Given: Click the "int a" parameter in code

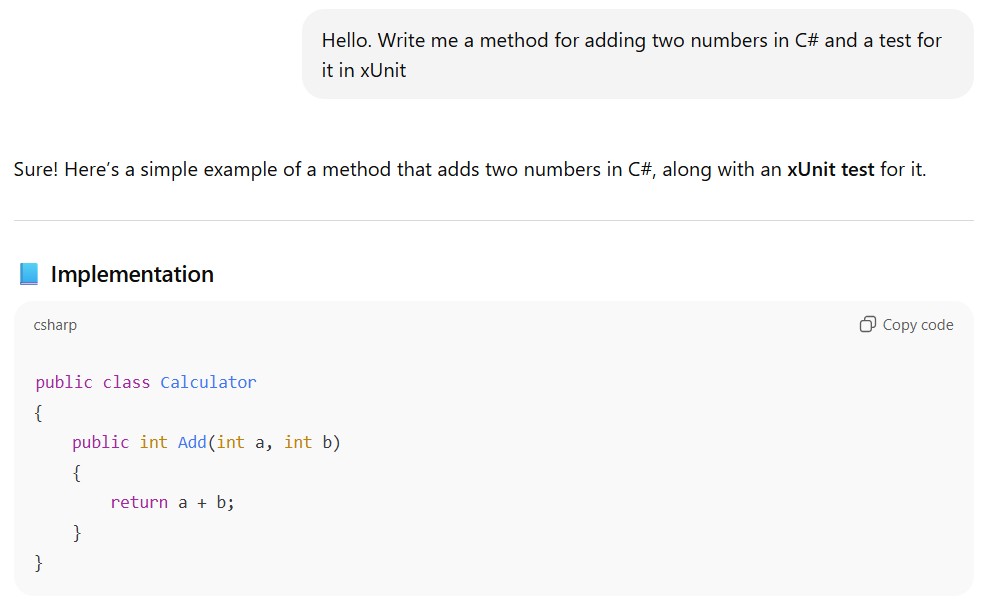Looking at the screenshot, I should coord(244,442).
